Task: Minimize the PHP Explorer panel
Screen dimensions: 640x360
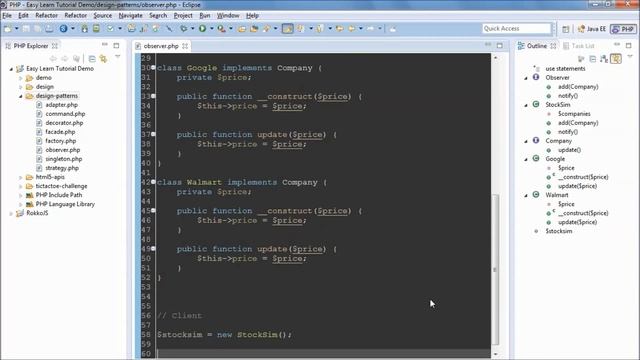Action: [x=105, y=44]
